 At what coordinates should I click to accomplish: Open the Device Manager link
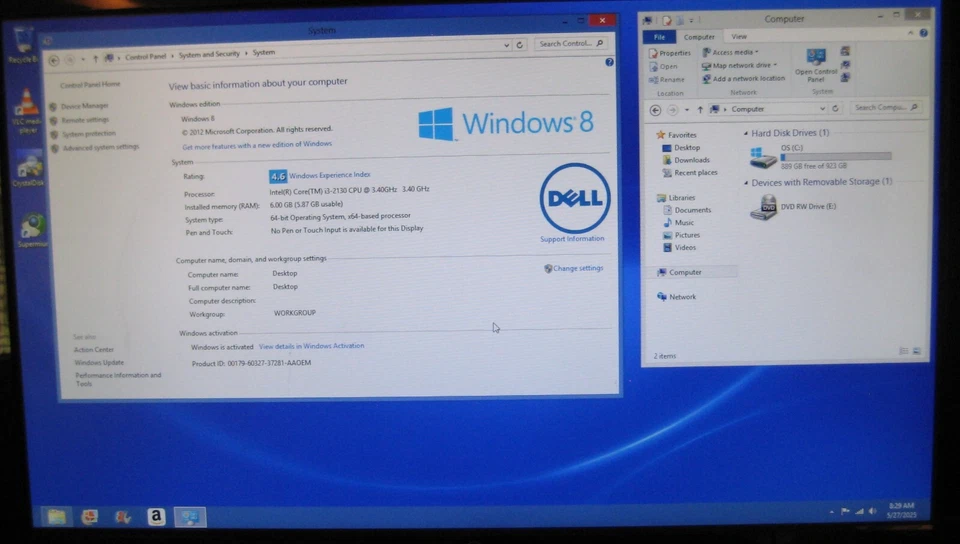tap(84, 106)
